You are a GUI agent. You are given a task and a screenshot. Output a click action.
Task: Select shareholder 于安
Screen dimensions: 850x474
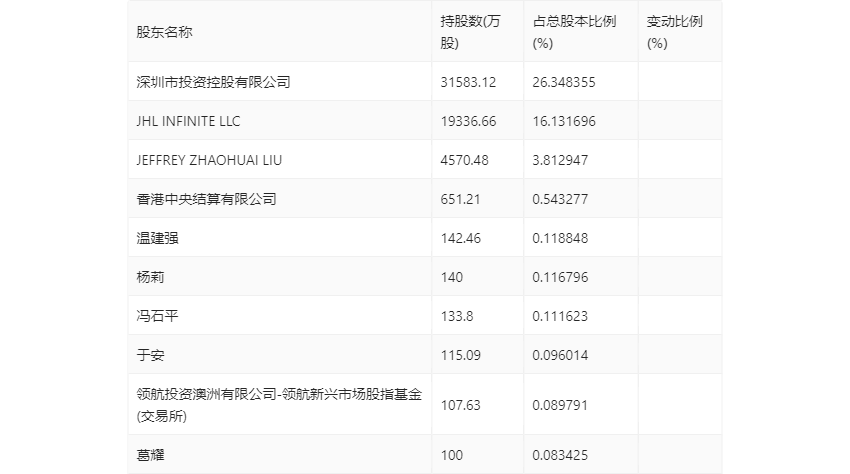(150, 355)
